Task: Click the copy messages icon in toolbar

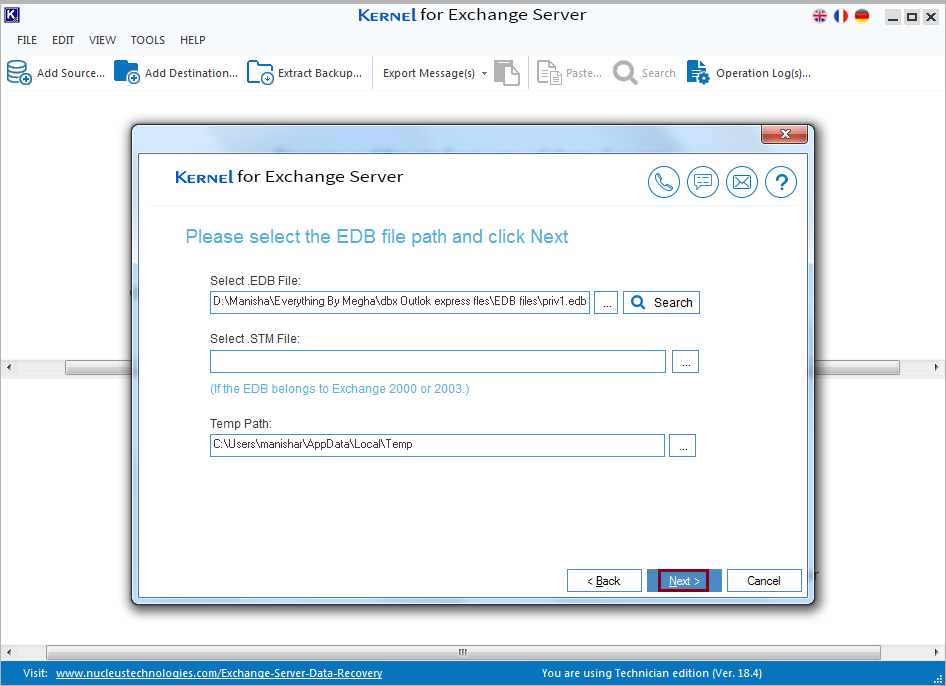Action: click(x=507, y=73)
